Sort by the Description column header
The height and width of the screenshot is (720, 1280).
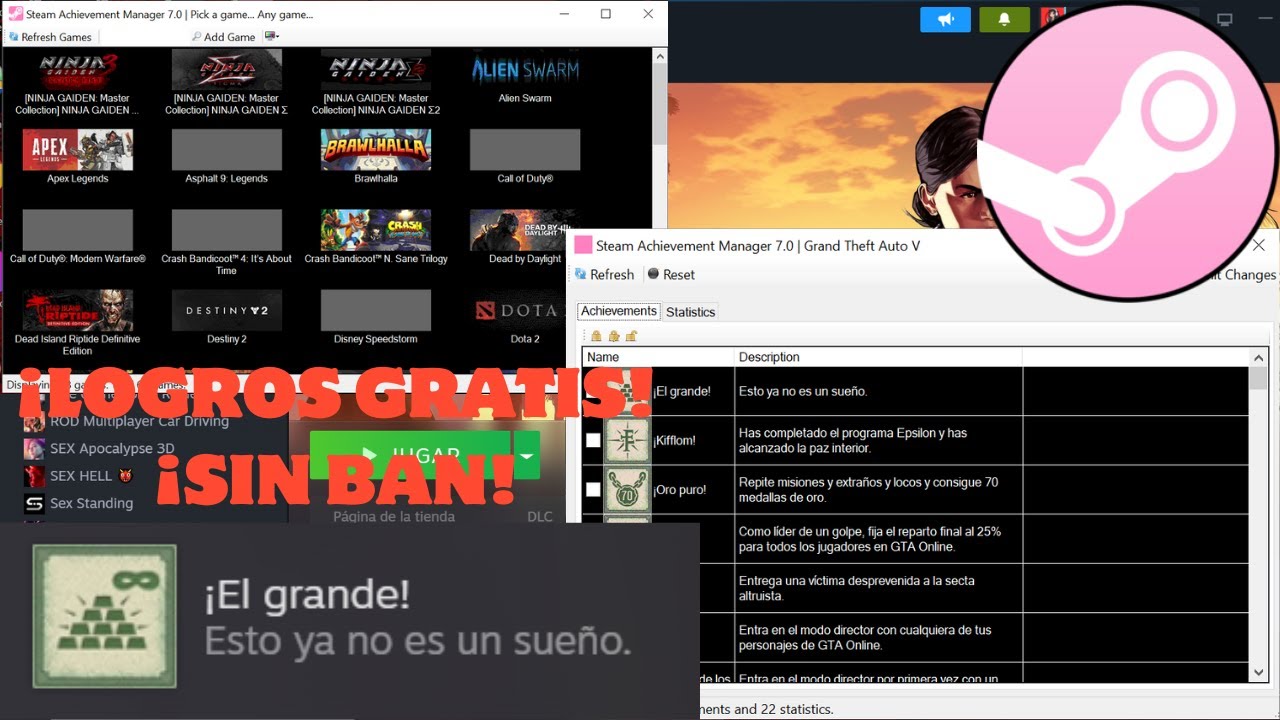pyautogui.click(x=878, y=357)
